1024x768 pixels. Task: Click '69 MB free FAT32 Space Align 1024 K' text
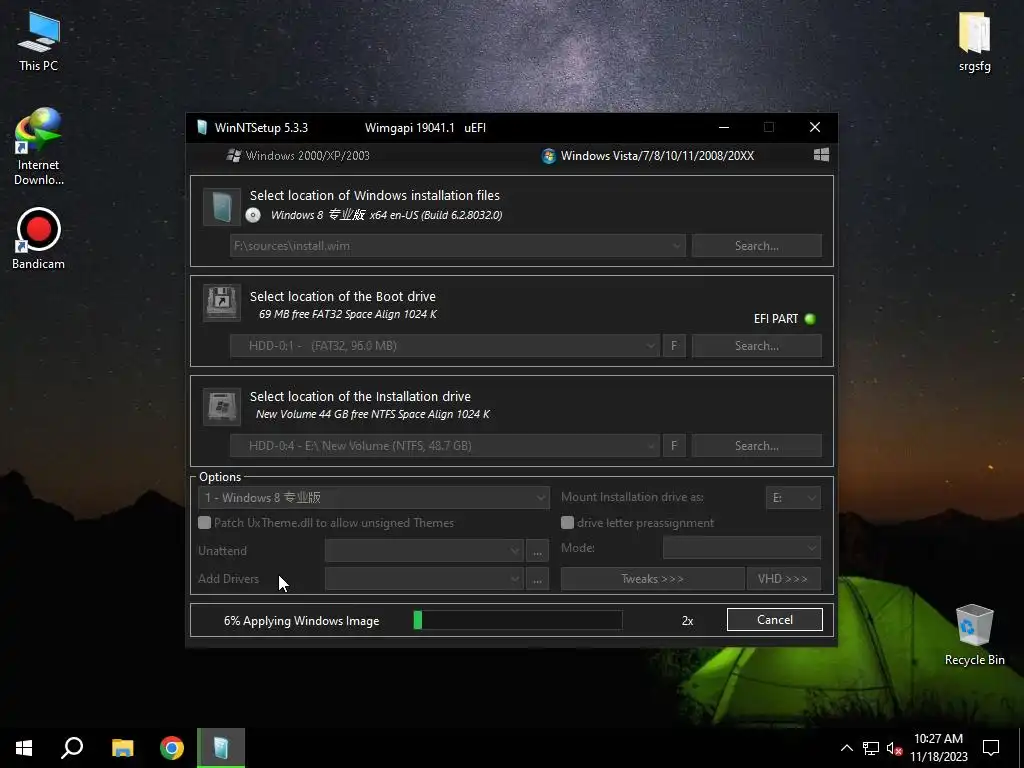tap(347, 314)
